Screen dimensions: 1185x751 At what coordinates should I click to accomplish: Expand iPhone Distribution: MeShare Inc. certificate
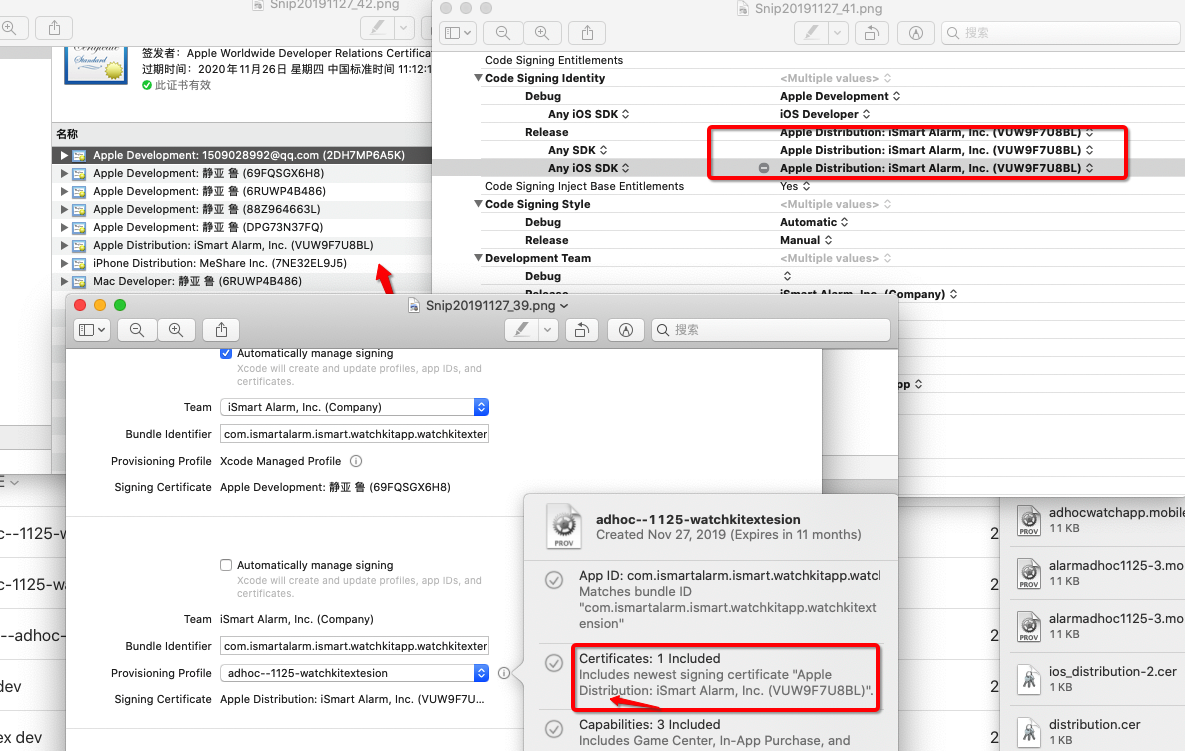[x=64, y=263]
